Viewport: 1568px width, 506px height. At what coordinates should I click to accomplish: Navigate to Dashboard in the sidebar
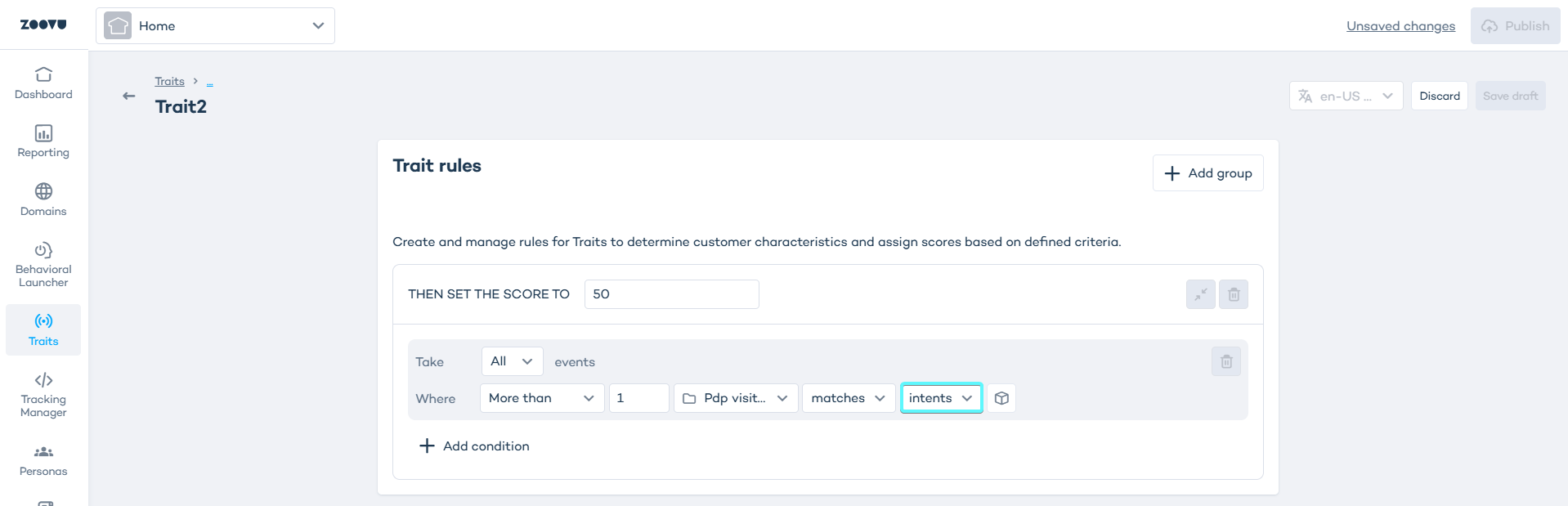click(43, 83)
